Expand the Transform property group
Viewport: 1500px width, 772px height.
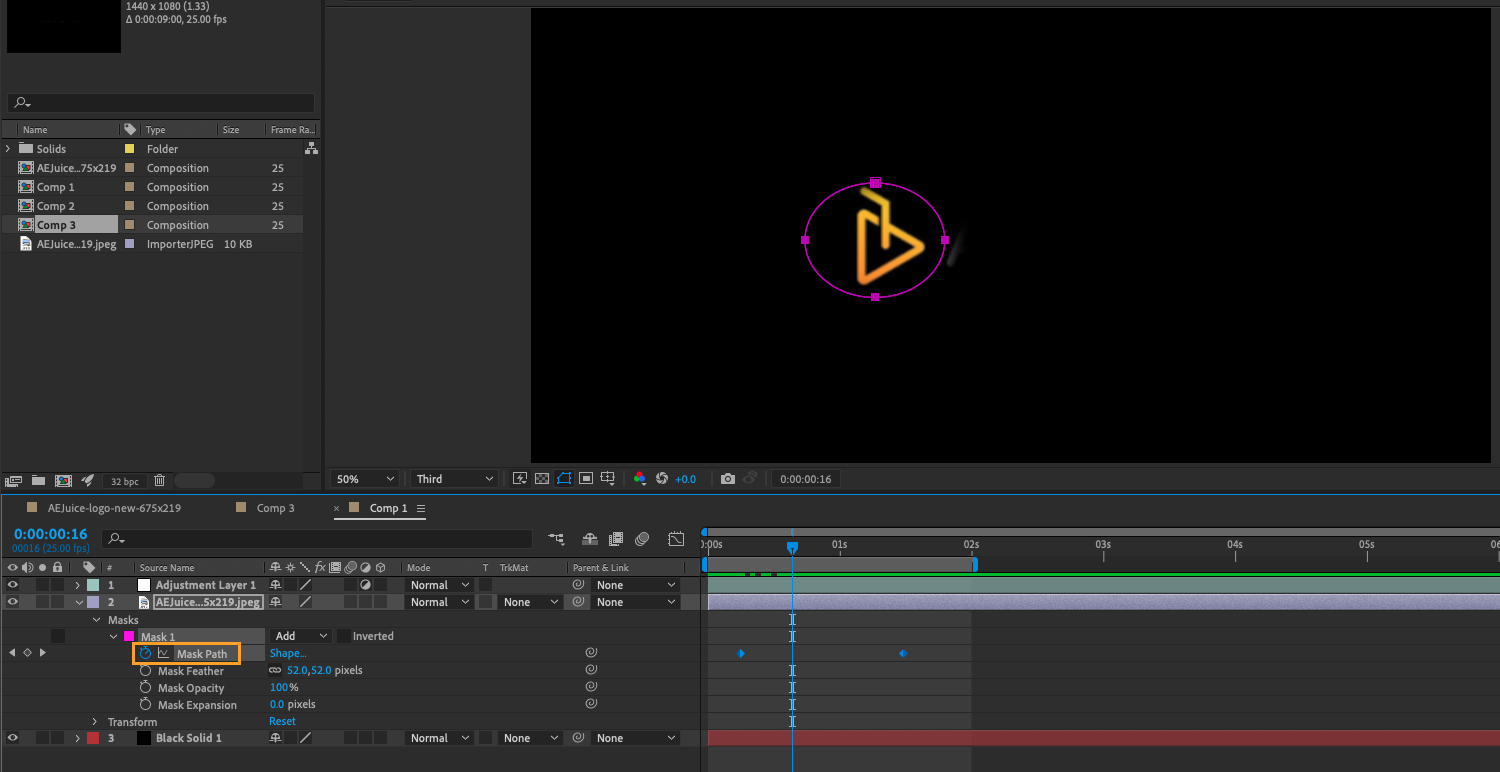95,722
